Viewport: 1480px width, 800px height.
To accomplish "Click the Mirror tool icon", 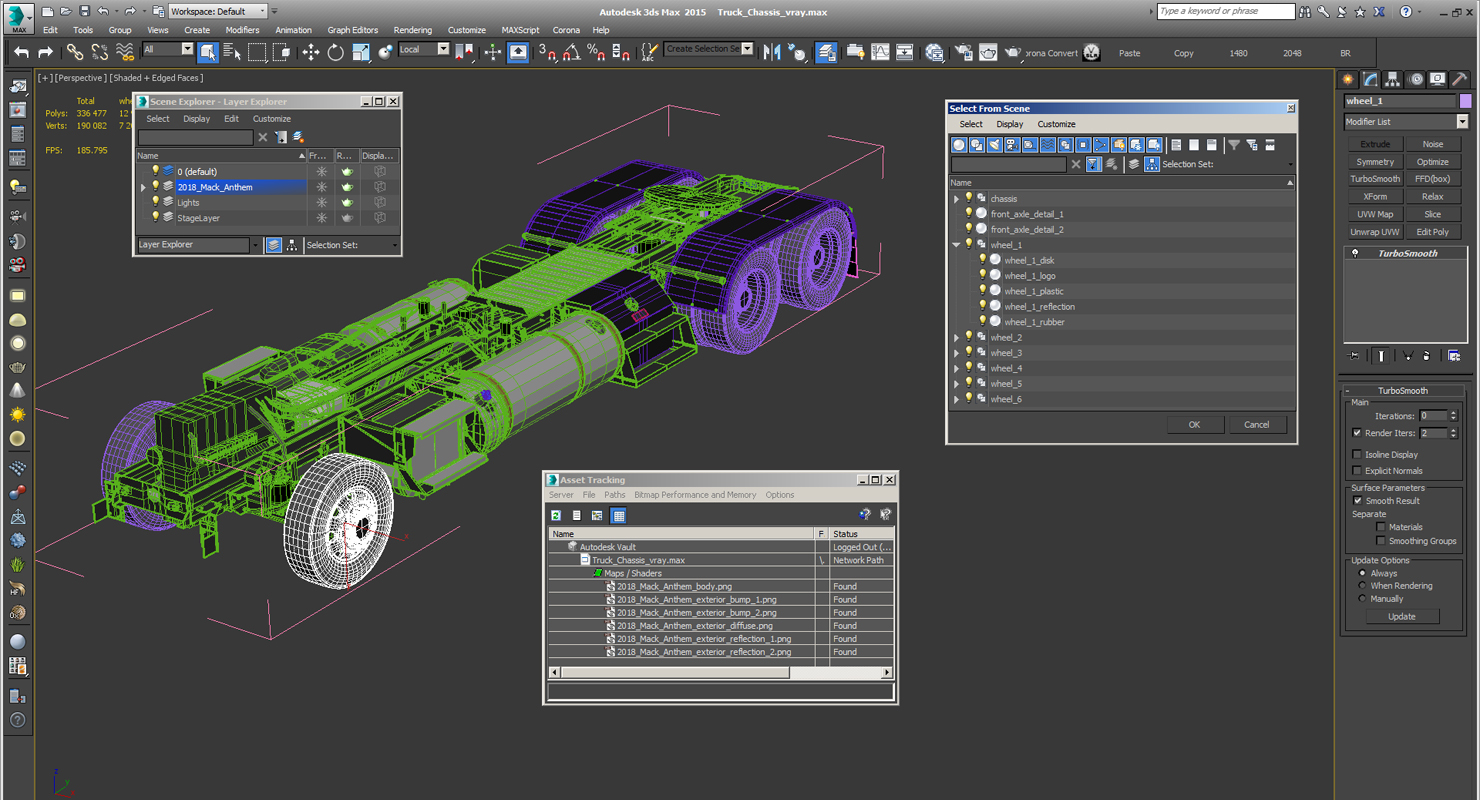I will (x=772, y=52).
